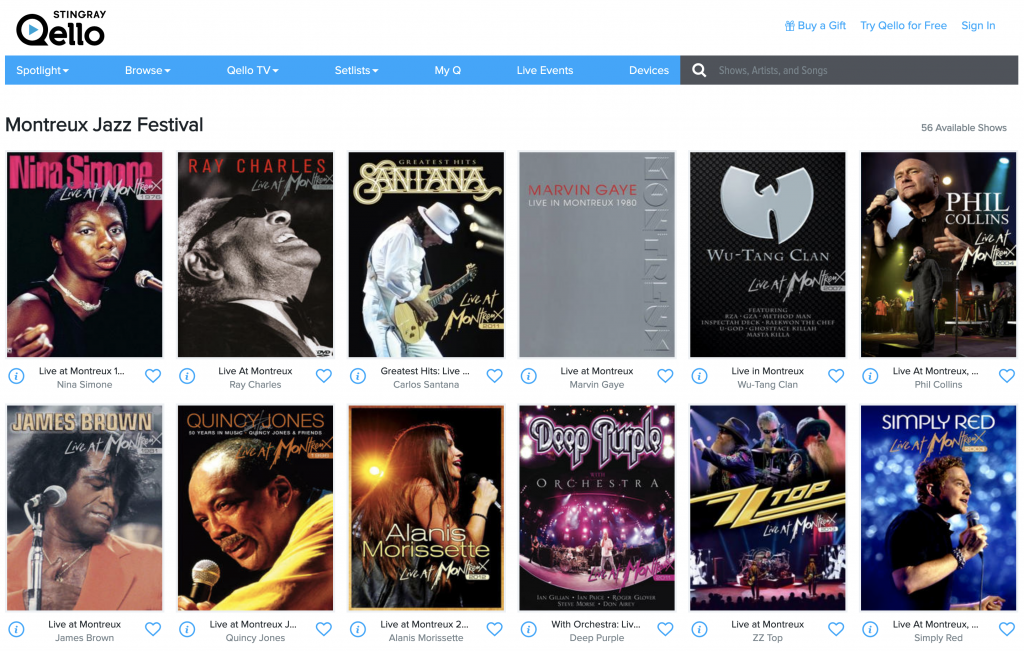Open info for Deep Purple show

coord(529,629)
